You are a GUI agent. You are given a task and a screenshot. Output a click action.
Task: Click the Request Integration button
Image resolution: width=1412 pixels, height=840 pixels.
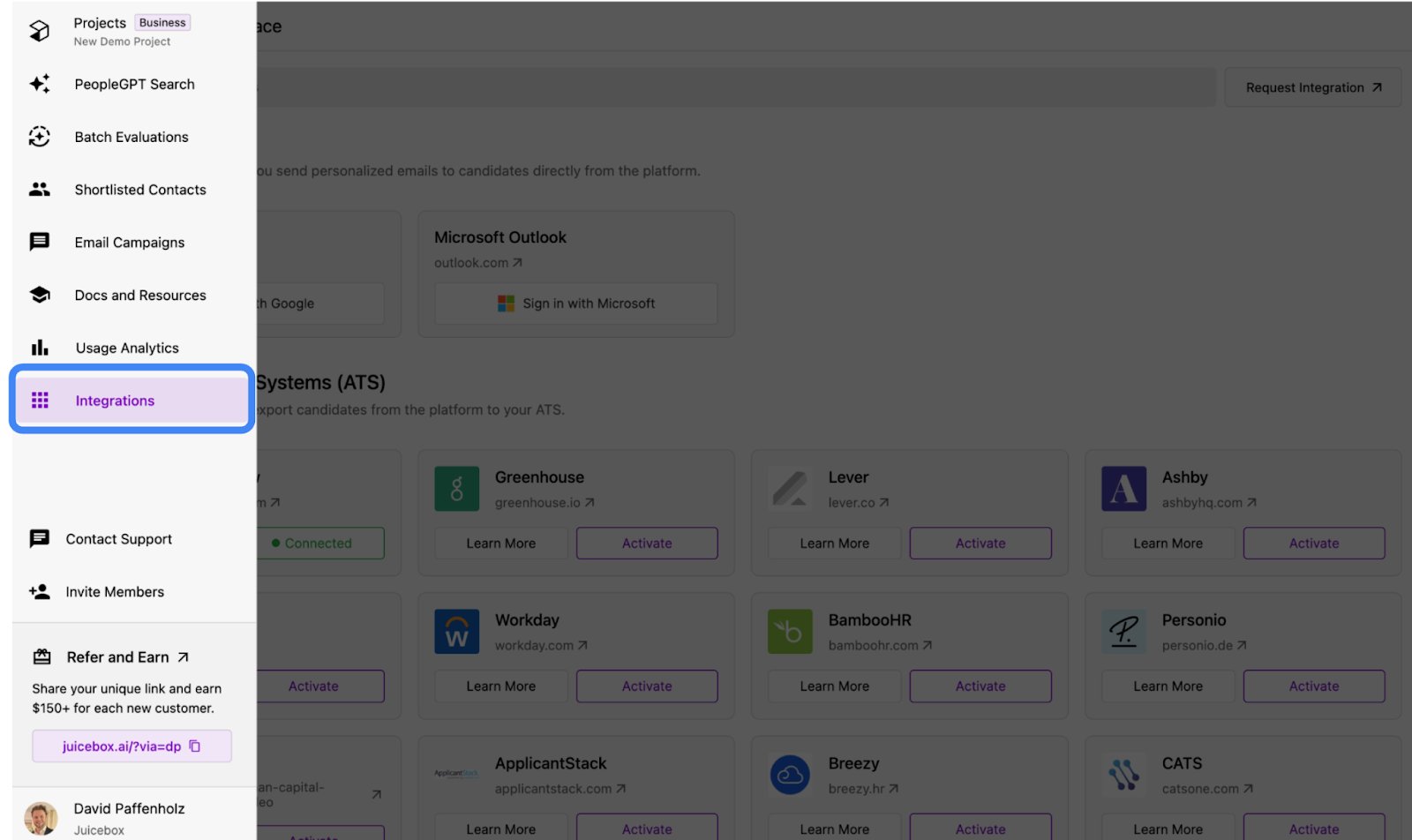(x=1312, y=87)
